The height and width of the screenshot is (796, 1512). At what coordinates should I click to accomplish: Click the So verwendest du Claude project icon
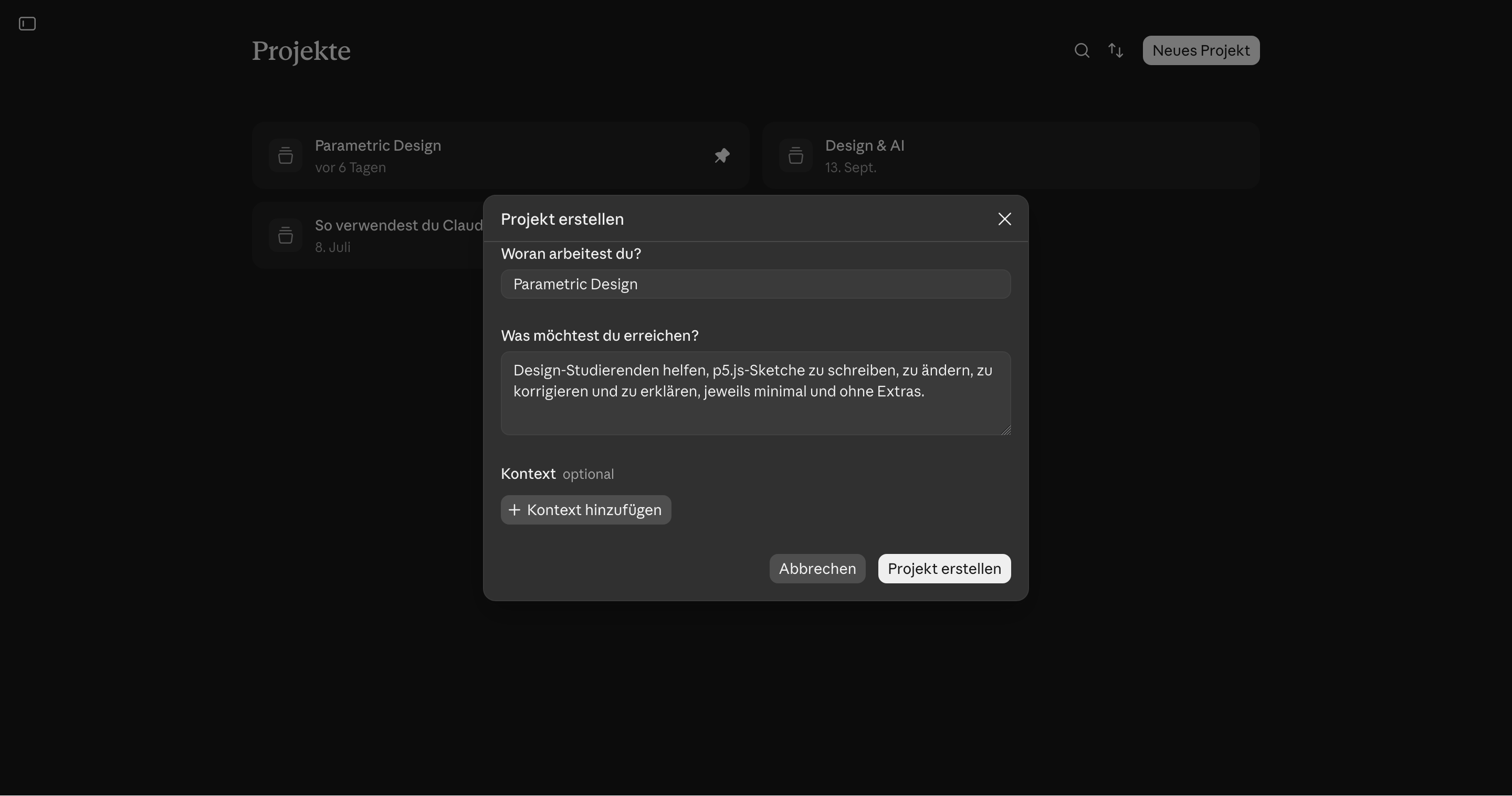point(285,235)
